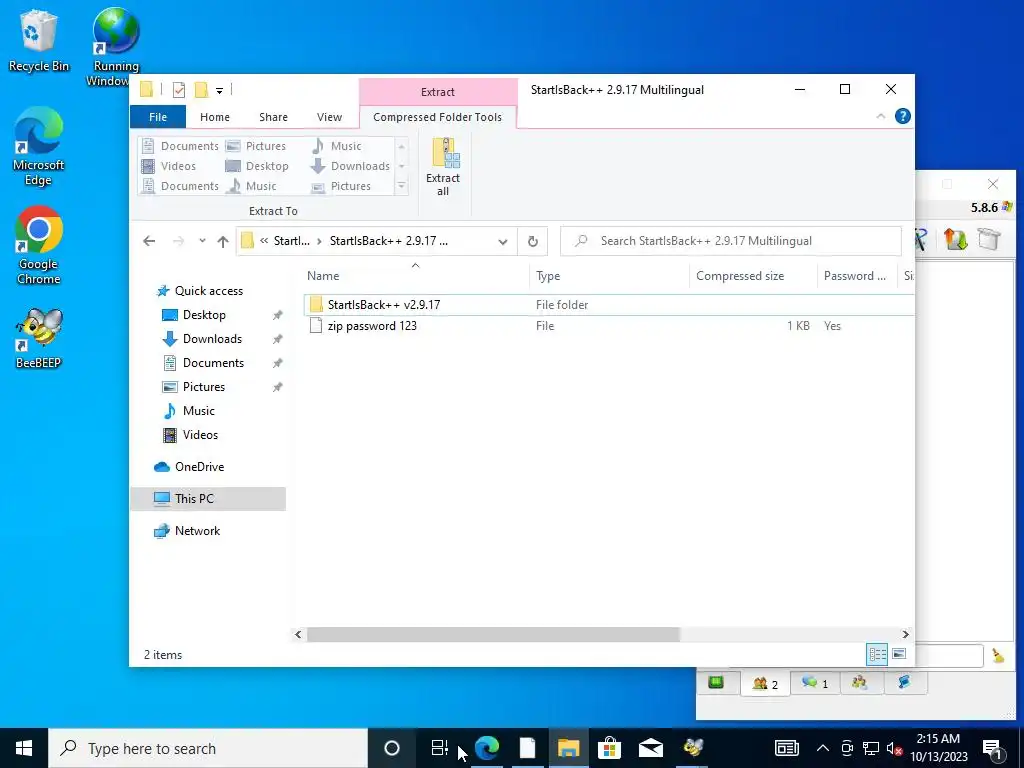Switch to Details view in the status bar
The height and width of the screenshot is (768, 1024).
(877, 654)
